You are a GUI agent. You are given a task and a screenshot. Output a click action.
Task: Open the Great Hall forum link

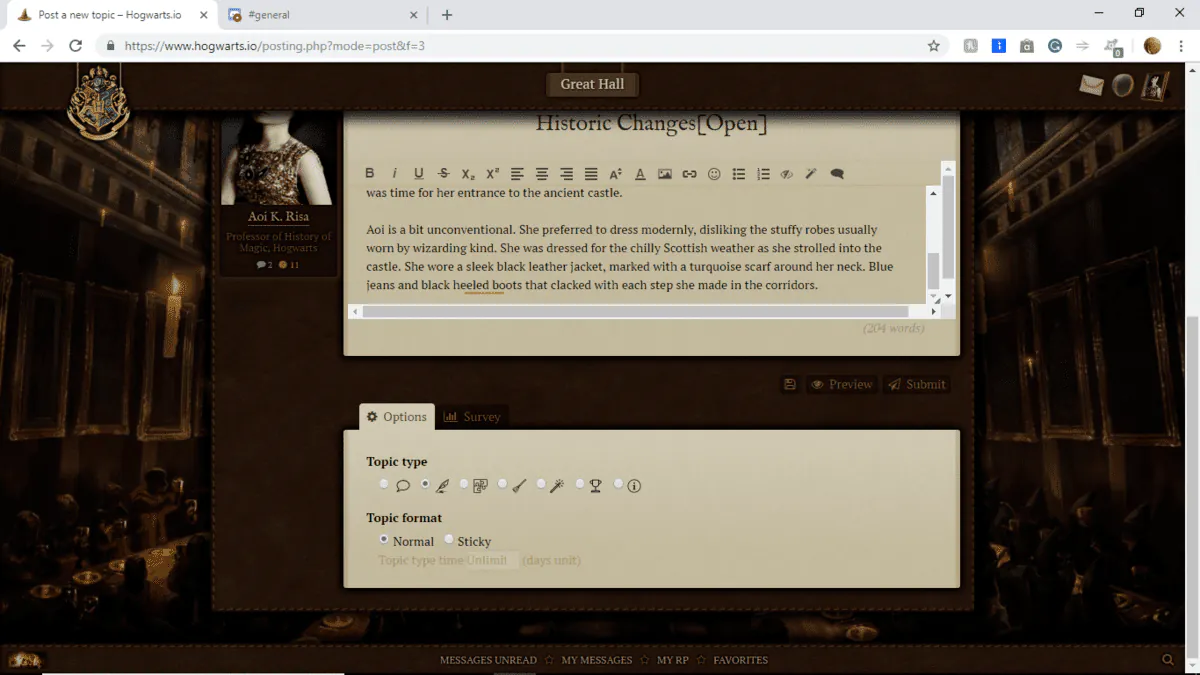[592, 84]
